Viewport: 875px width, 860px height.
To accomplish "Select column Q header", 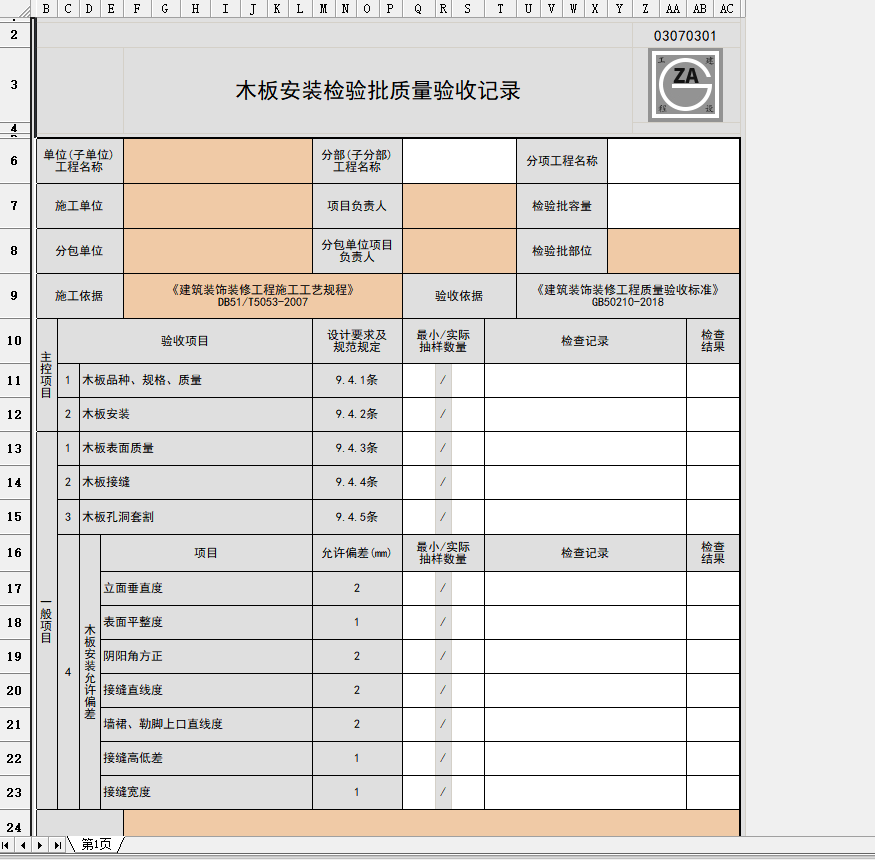I will (417, 8).
